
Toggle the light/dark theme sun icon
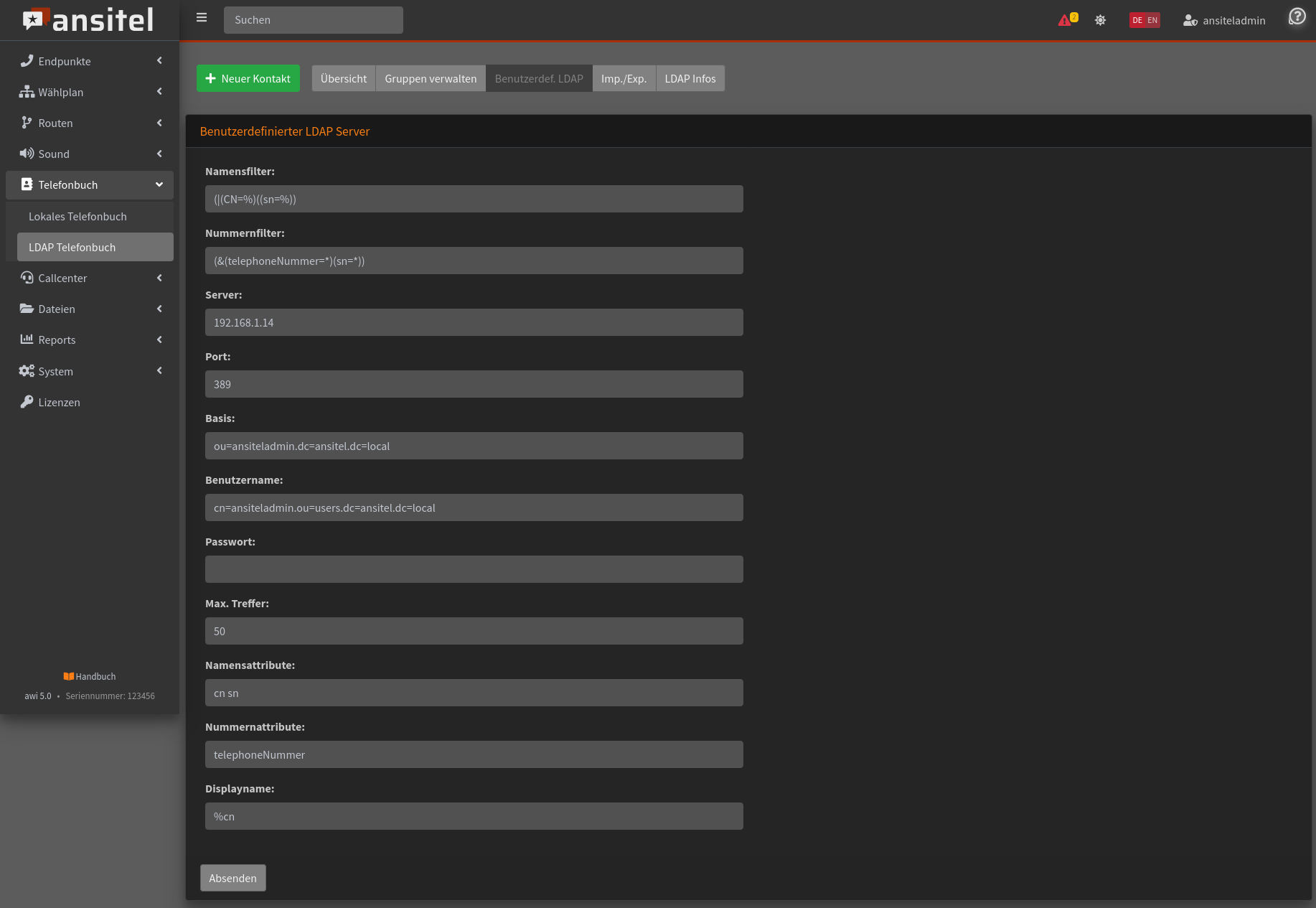pos(1100,20)
